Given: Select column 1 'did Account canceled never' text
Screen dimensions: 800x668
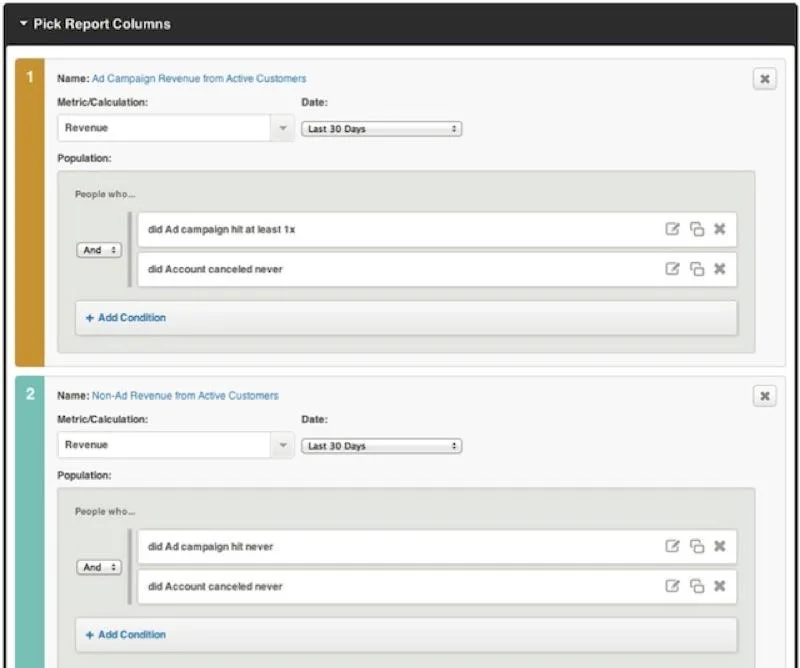Looking at the screenshot, I should (x=215, y=269).
